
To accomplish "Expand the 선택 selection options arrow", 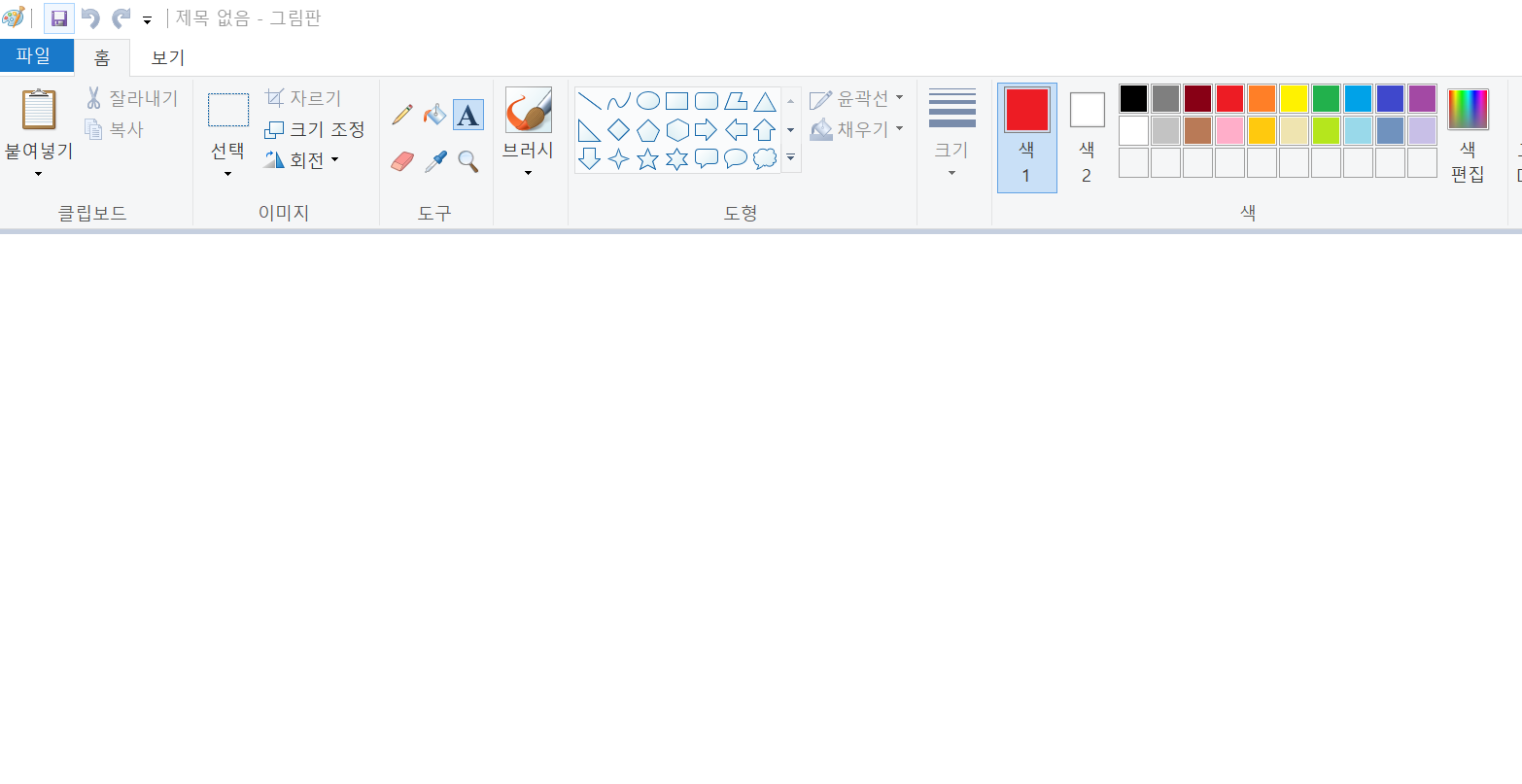I will 228,174.
